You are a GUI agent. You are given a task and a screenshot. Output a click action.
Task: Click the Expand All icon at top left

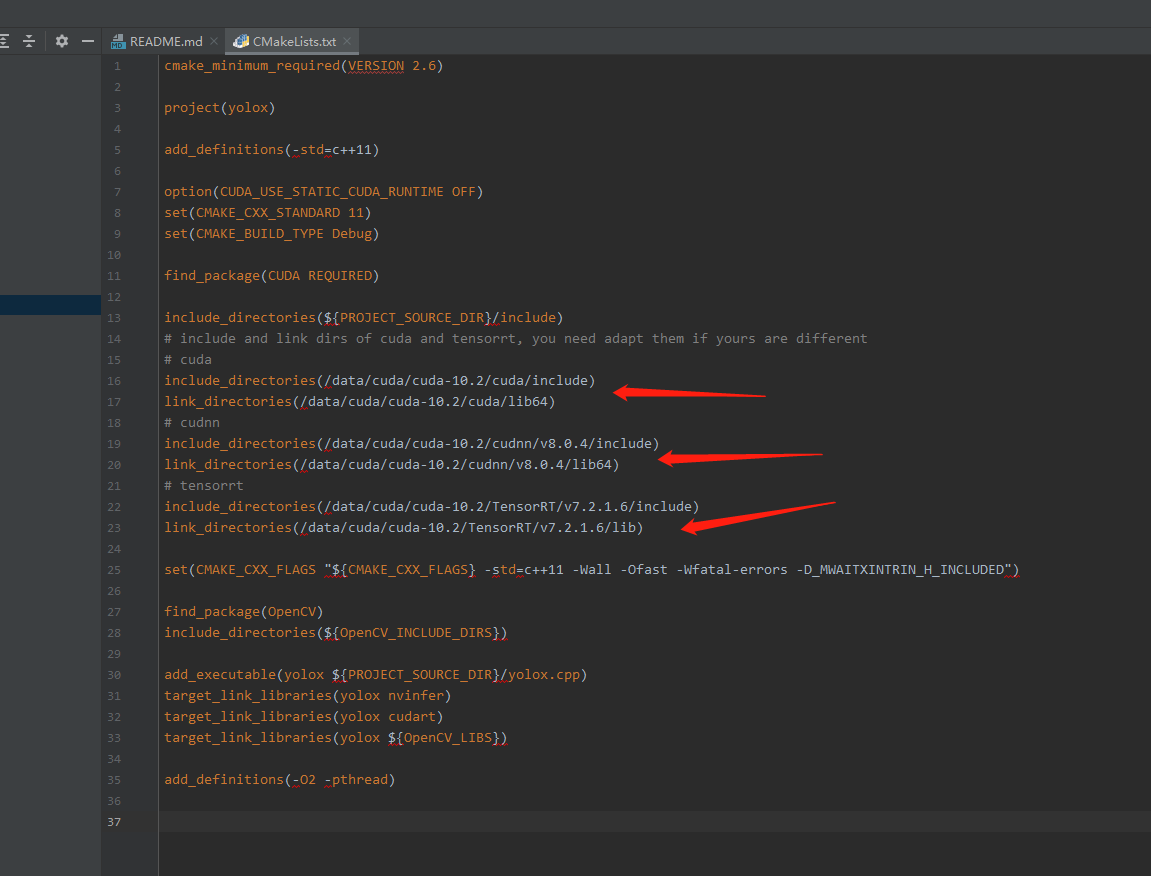(x=7, y=41)
